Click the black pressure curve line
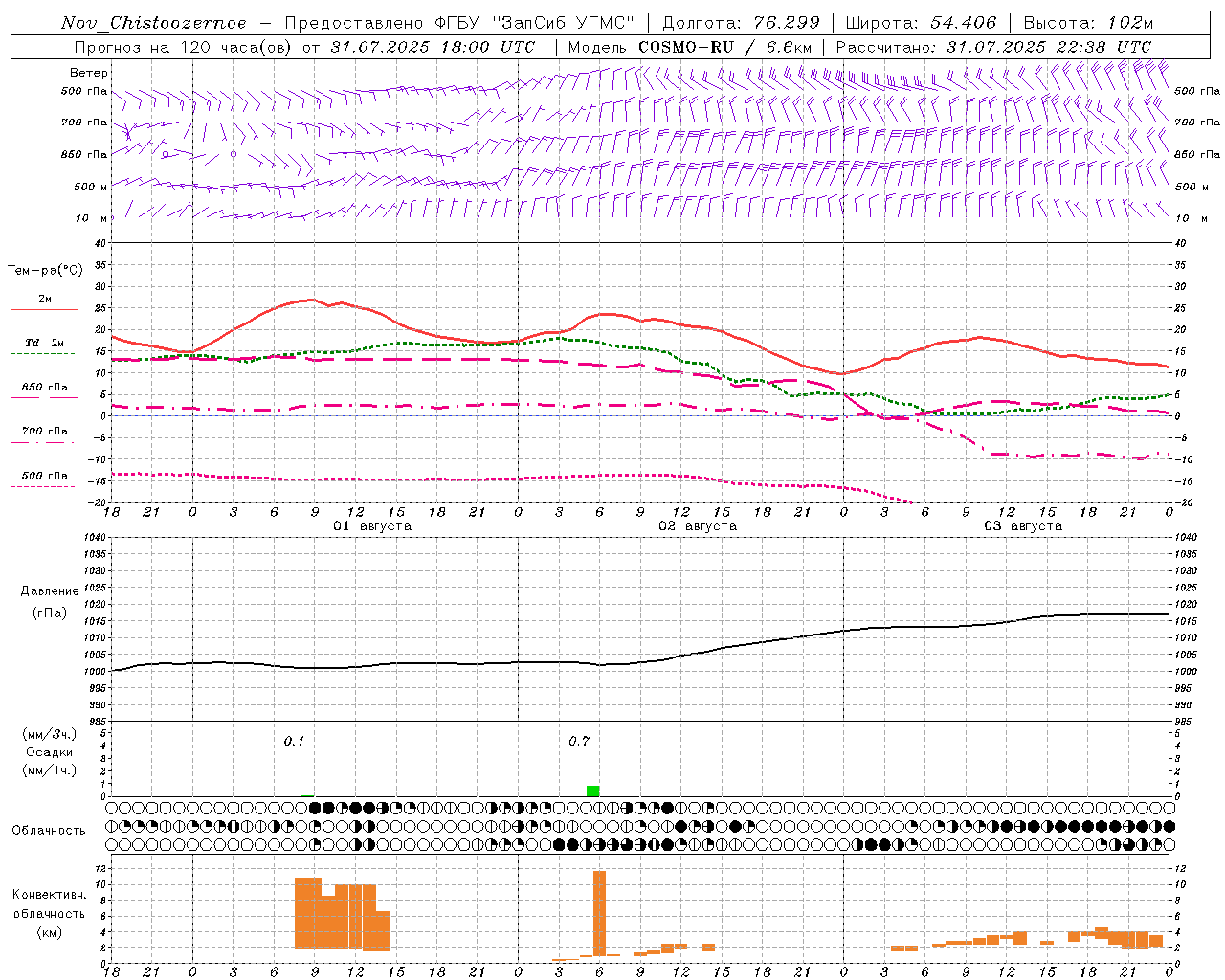Viewport: 1225px width, 980px height. [x=641, y=661]
